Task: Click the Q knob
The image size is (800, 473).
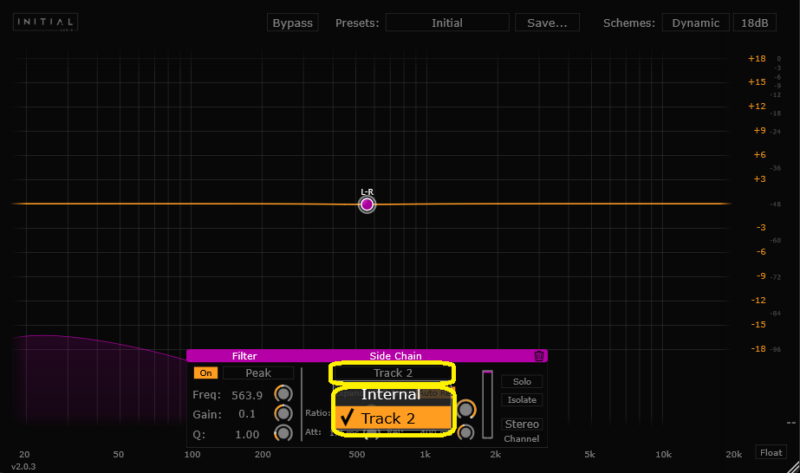Action: tap(283, 434)
